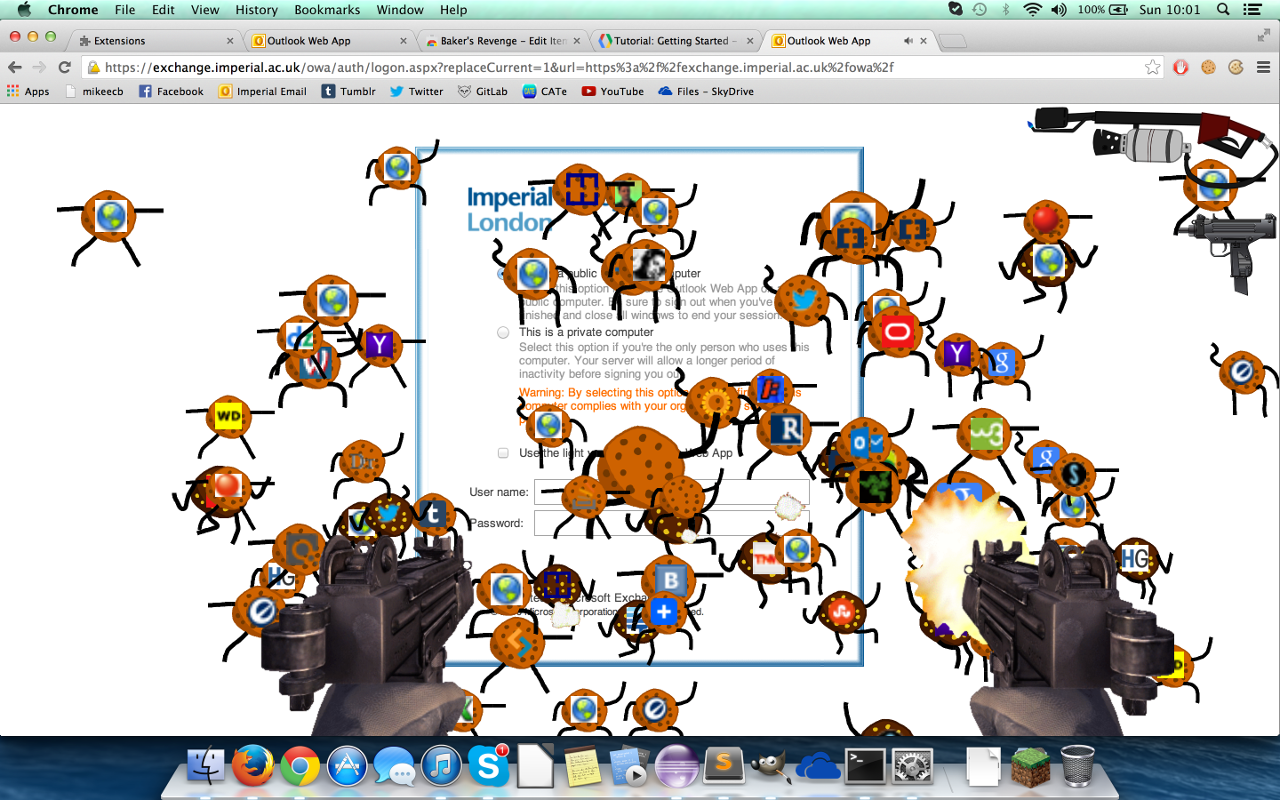This screenshot has width=1280, height=800.
Task: Click the User name input field
Action: tap(671, 492)
